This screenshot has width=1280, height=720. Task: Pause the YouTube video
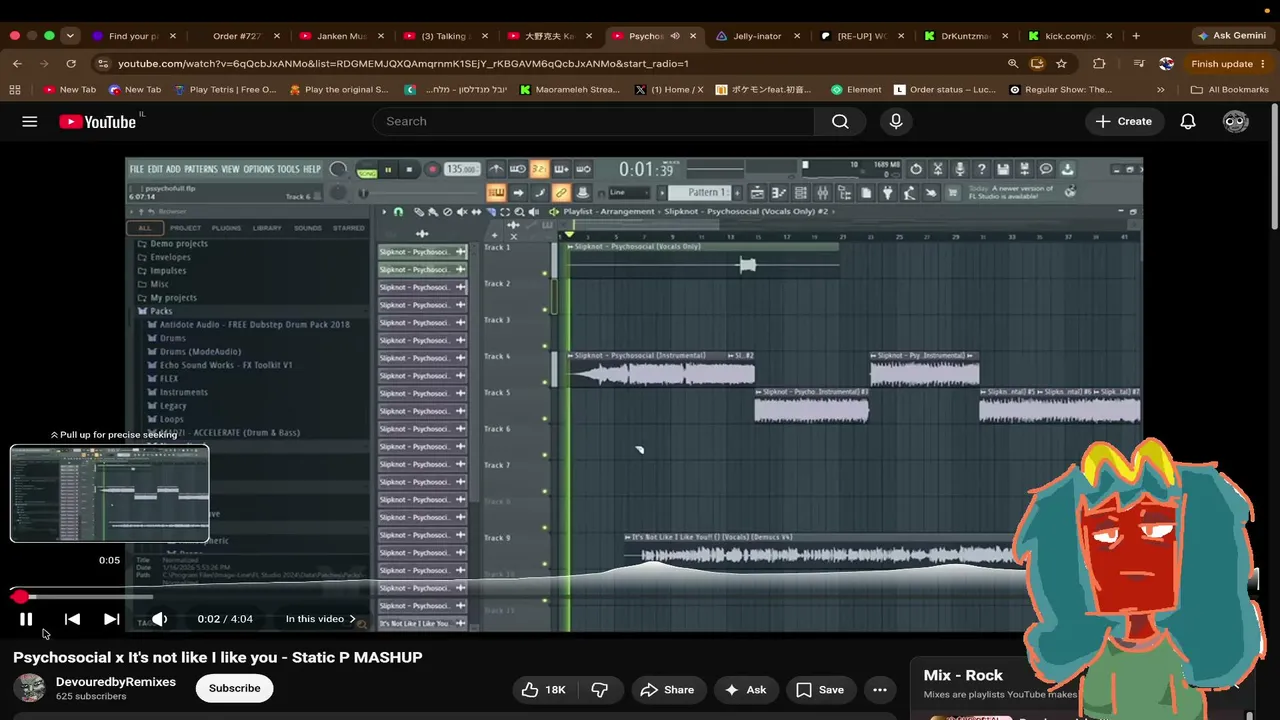tap(26, 619)
